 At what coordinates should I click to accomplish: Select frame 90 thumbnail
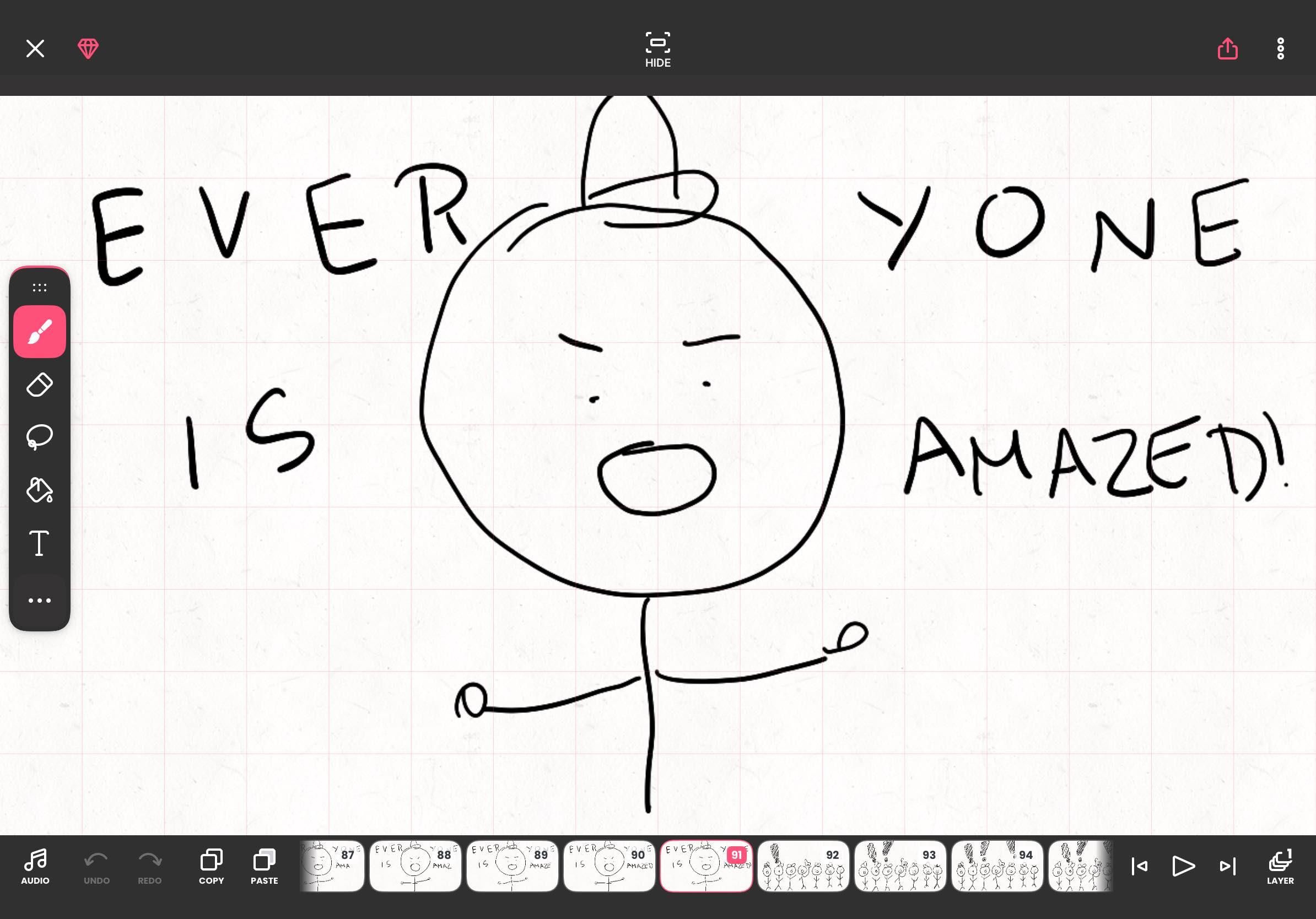click(610, 866)
